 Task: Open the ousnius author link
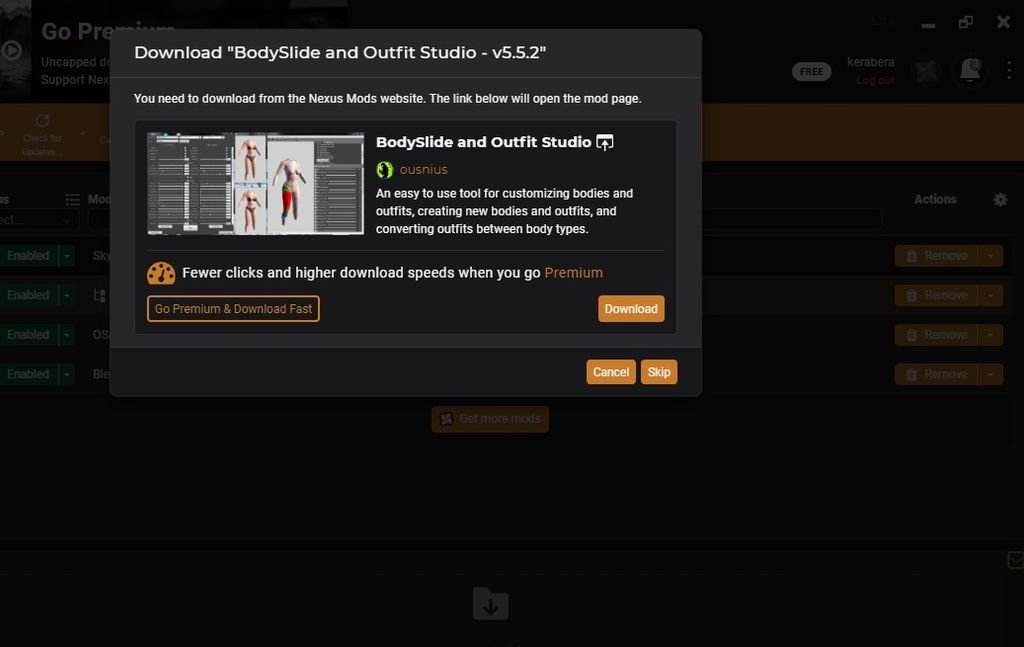coord(423,170)
